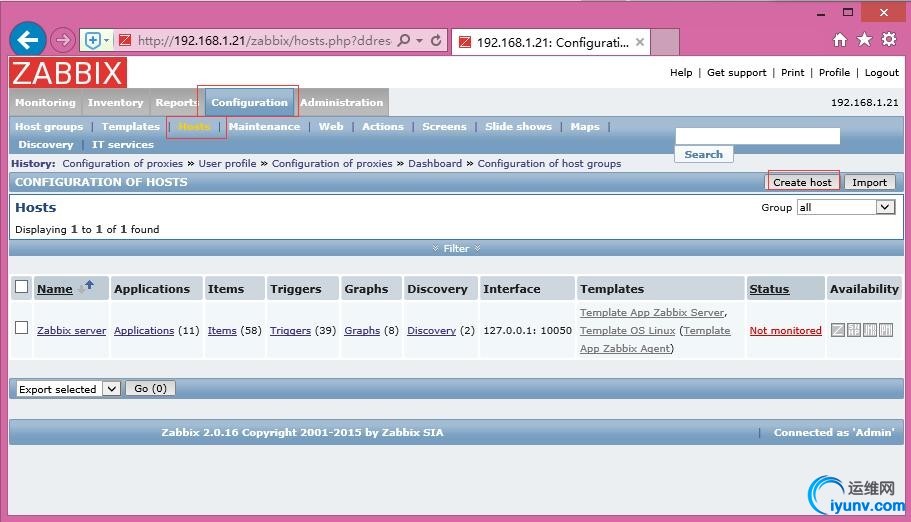
Task: Open the Web submenu
Action: [331, 126]
